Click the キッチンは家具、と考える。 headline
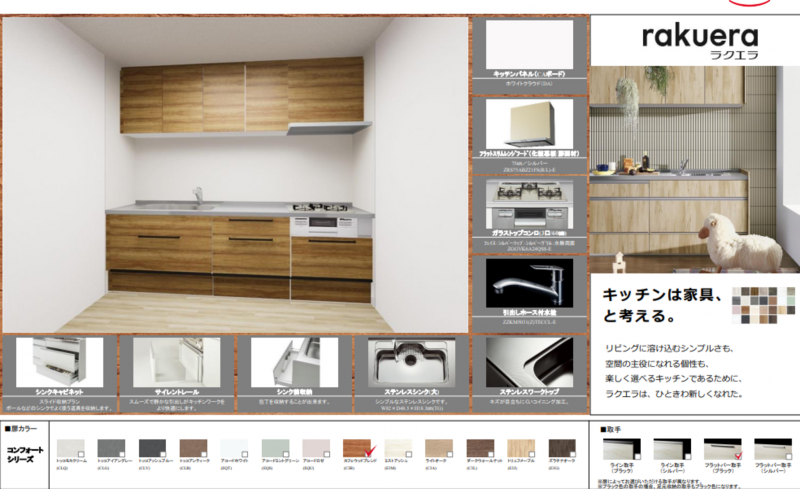Image resolution: width=800 pixels, height=489 pixels. [x=658, y=305]
